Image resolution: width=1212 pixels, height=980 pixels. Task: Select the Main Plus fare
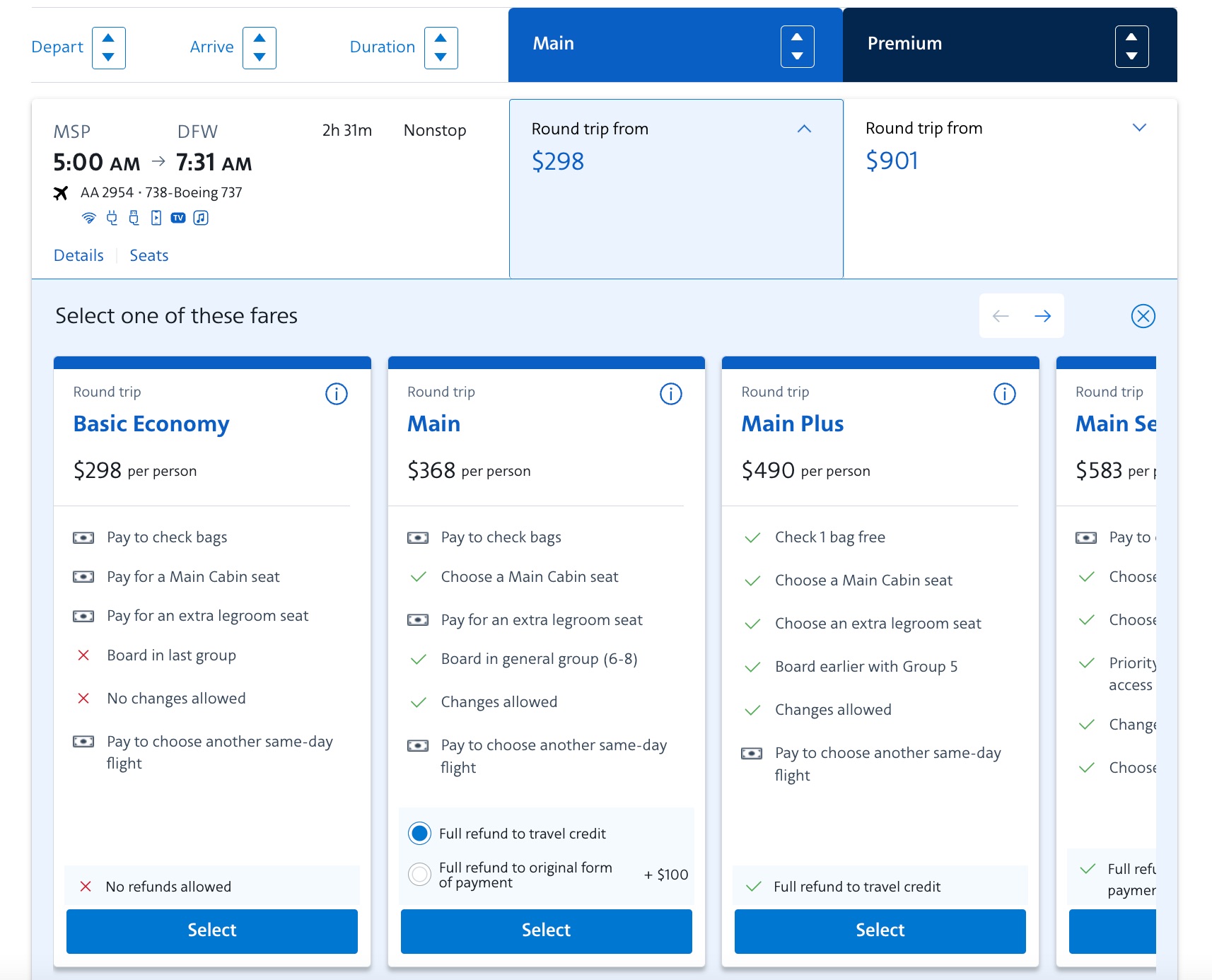pos(879,931)
